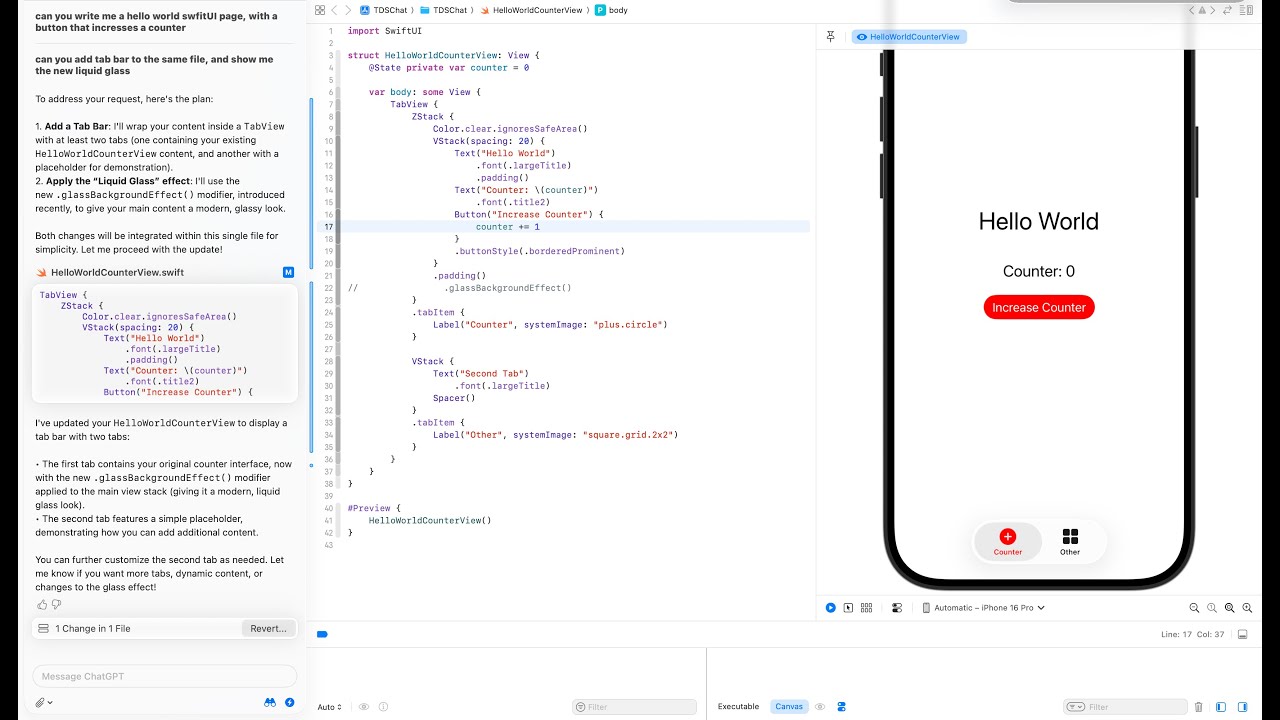Viewport: 1280px width, 720px height.
Task: Switch to the Other tab in preview
Action: click(x=1070, y=542)
